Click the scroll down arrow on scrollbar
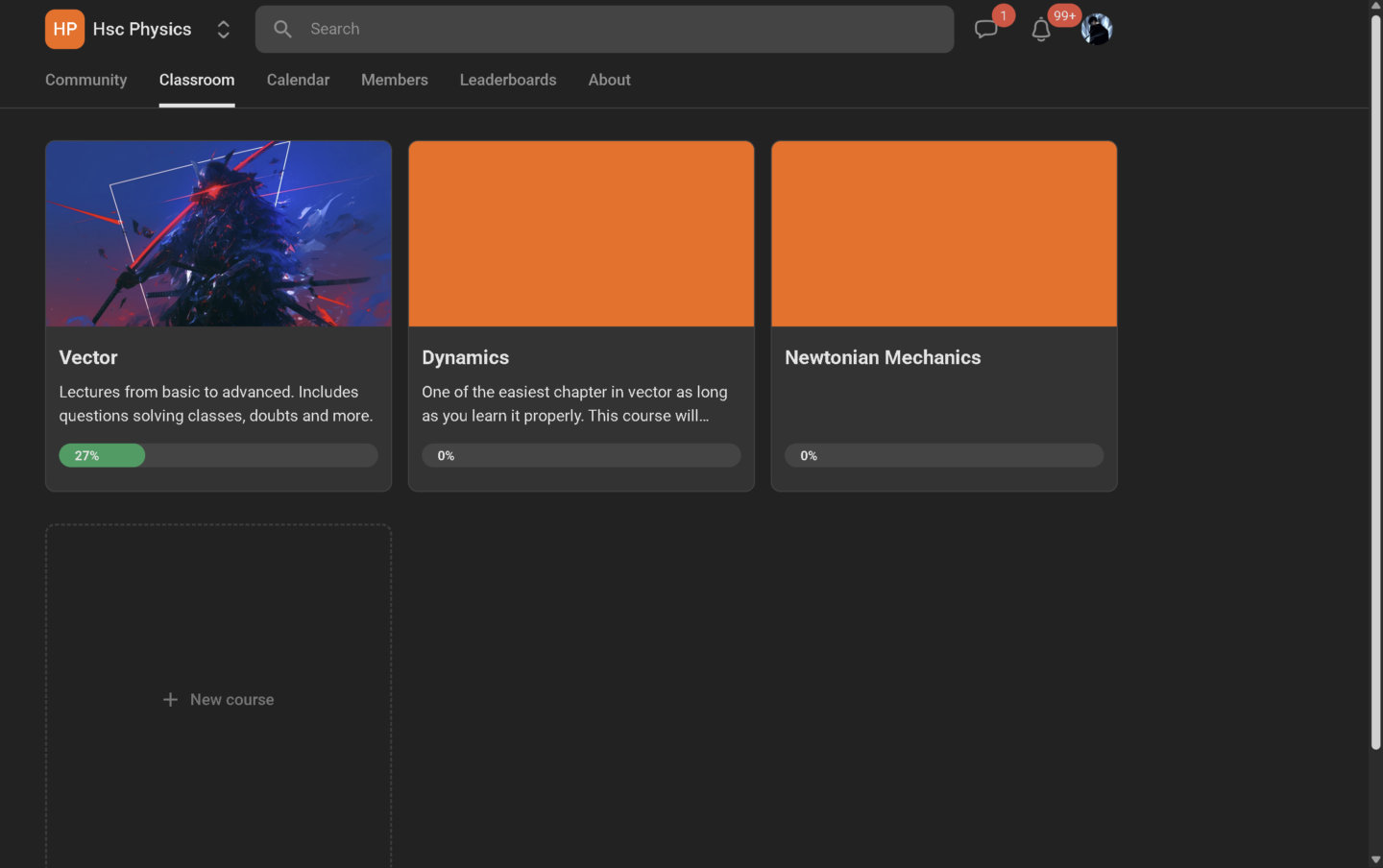The image size is (1383, 868). [1375, 859]
